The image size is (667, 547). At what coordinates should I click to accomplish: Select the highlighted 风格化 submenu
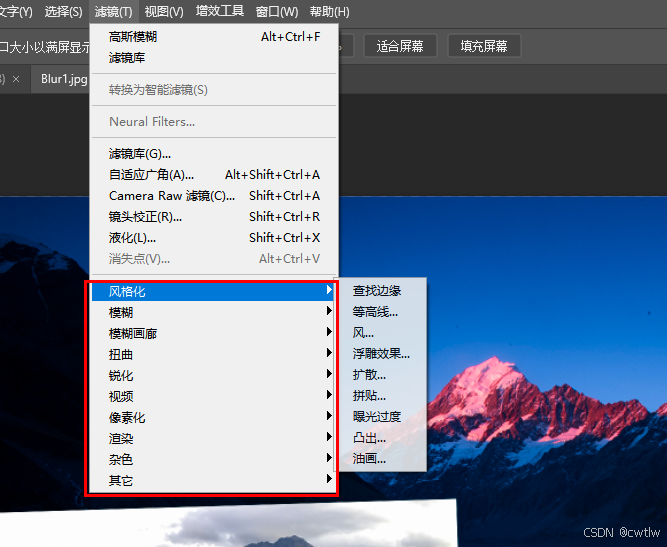point(213,291)
